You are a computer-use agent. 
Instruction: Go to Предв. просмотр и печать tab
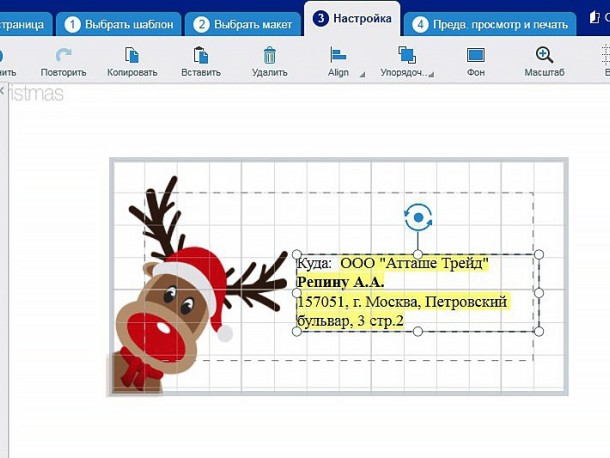[490, 25]
